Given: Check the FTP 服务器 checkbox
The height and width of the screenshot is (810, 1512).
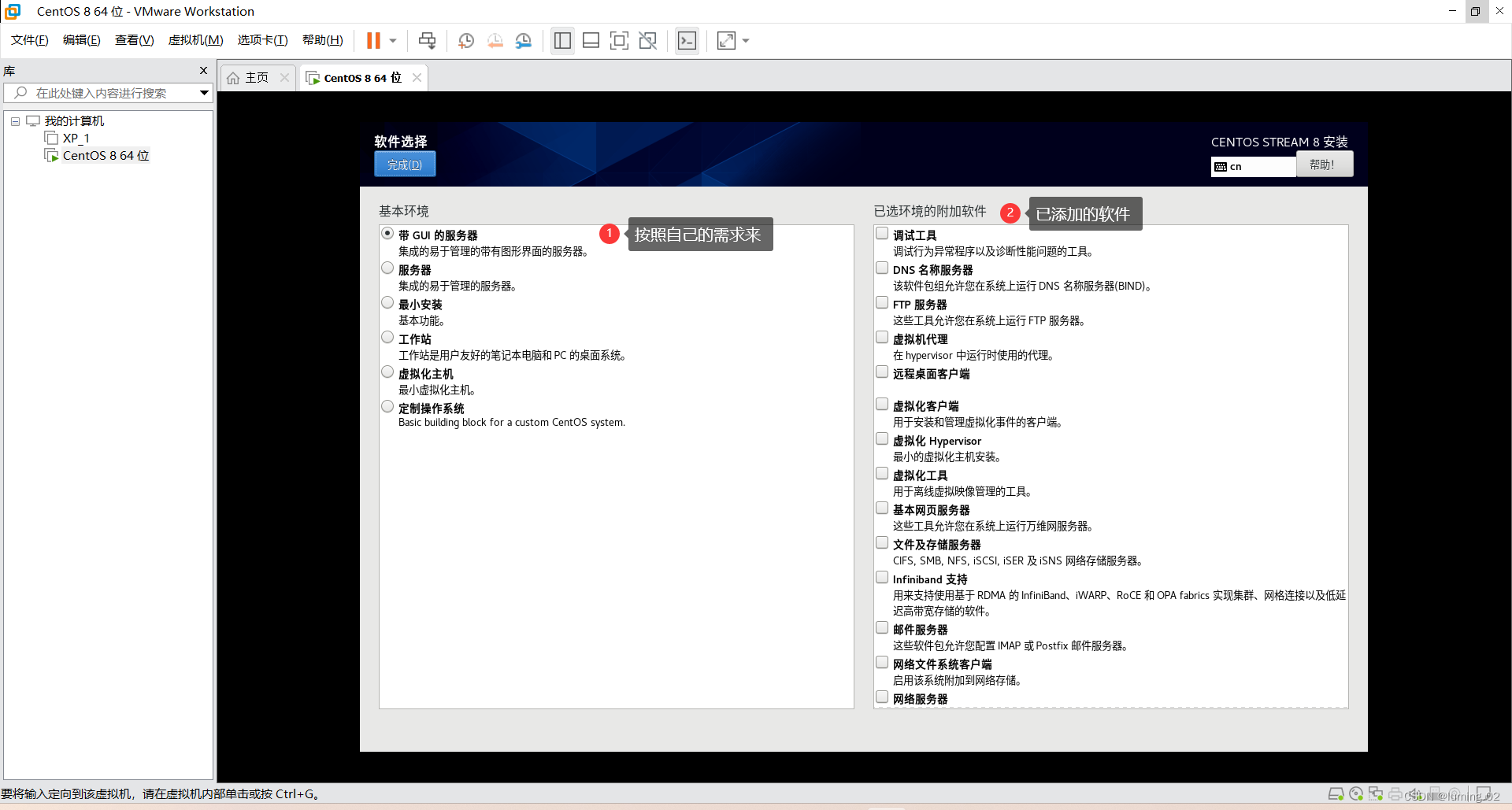Looking at the screenshot, I should (882, 302).
